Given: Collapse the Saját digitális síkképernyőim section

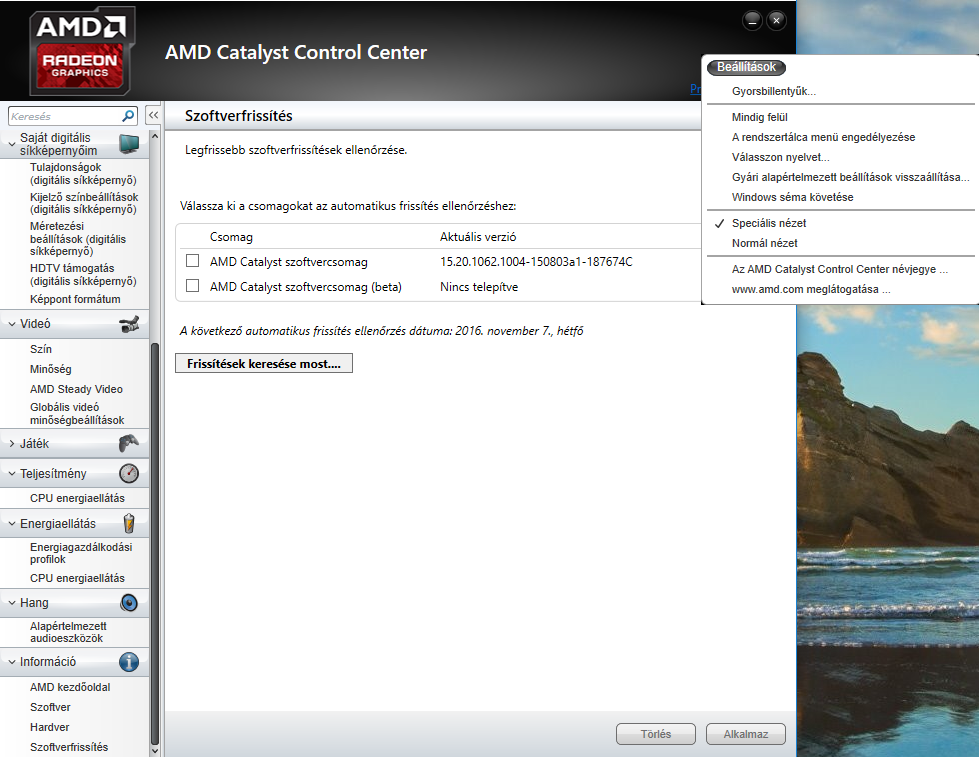Looking at the screenshot, I should click(x=12, y=144).
